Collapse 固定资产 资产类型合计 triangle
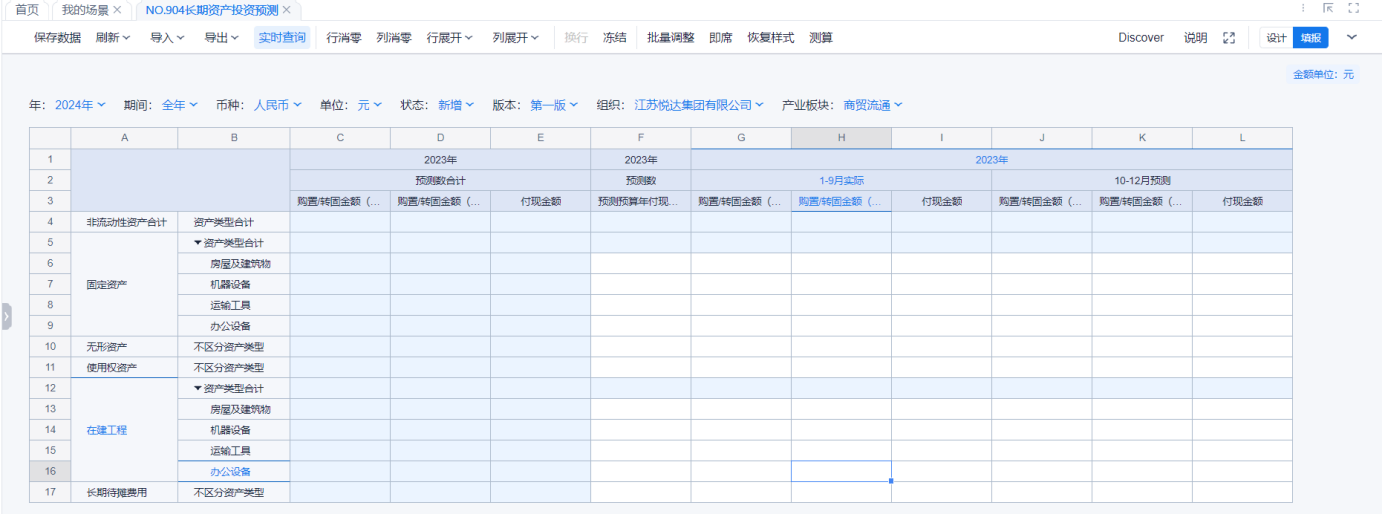 pyautogui.click(x=198, y=243)
